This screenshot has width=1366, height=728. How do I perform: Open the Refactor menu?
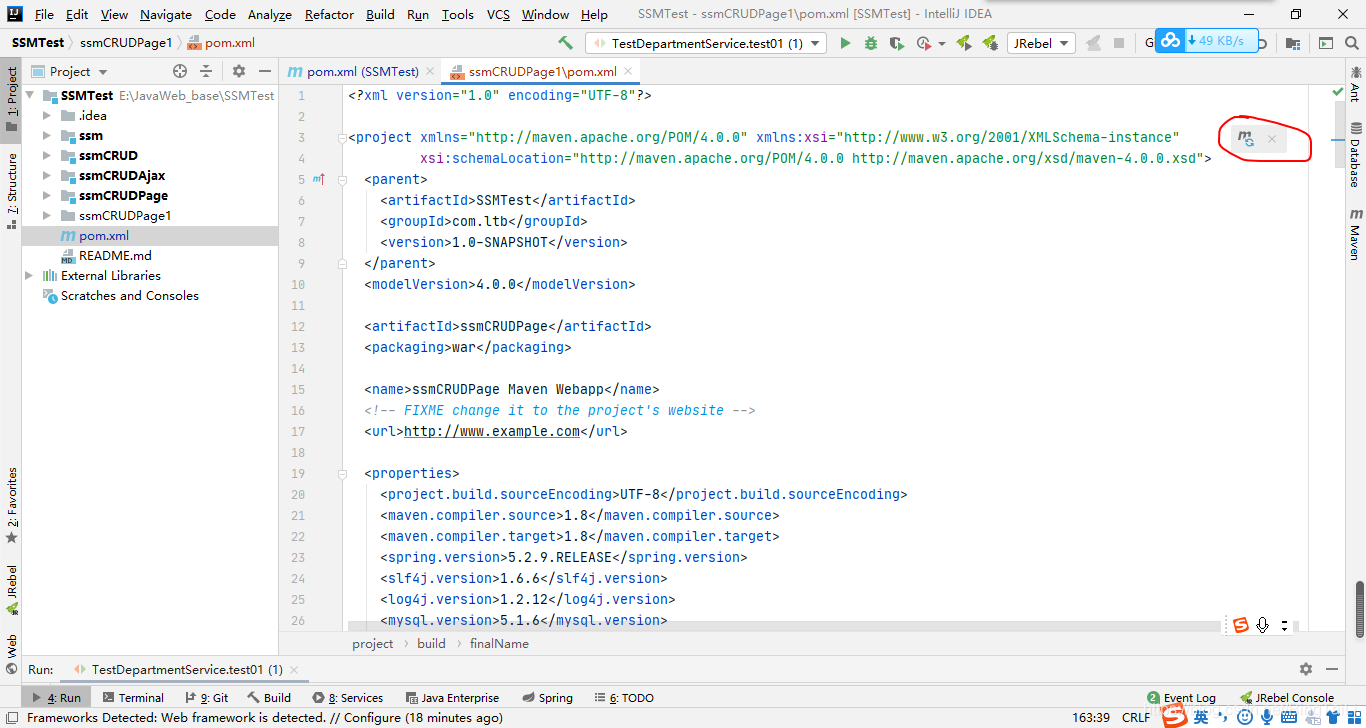click(x=329, y=14)
